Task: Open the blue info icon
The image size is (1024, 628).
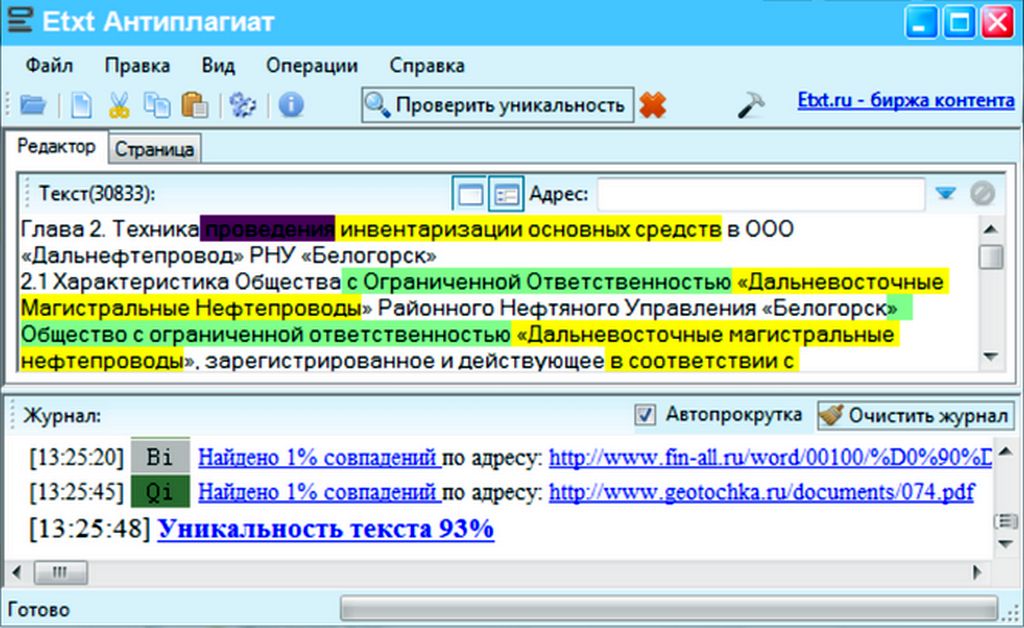Action: coord(291,104)
